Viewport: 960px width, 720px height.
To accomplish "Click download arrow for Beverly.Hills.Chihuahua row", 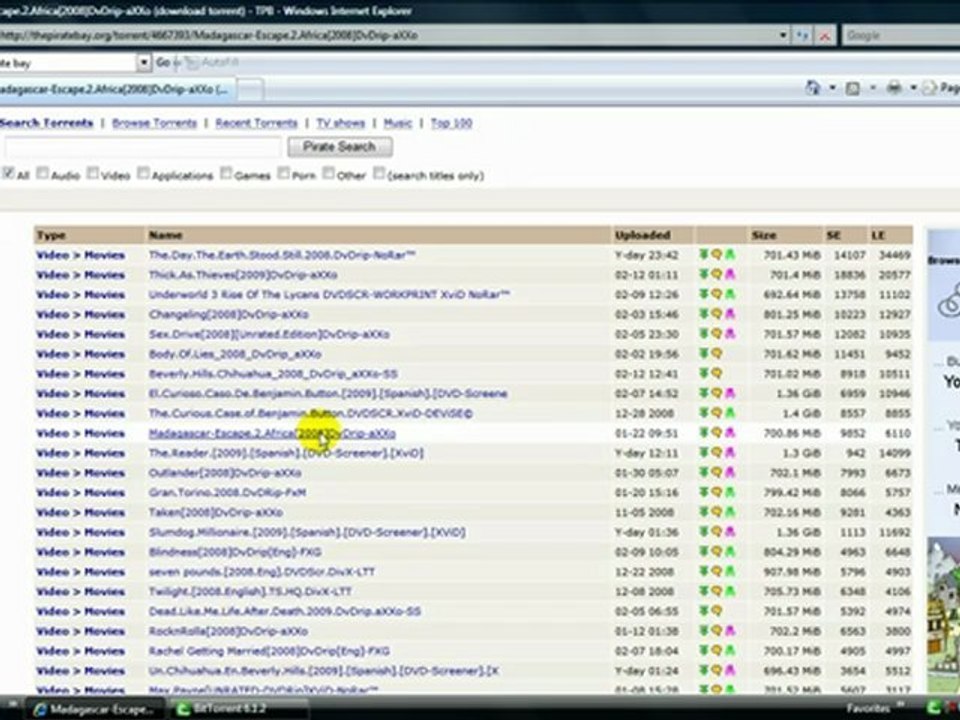I will [x=703, y=373].
